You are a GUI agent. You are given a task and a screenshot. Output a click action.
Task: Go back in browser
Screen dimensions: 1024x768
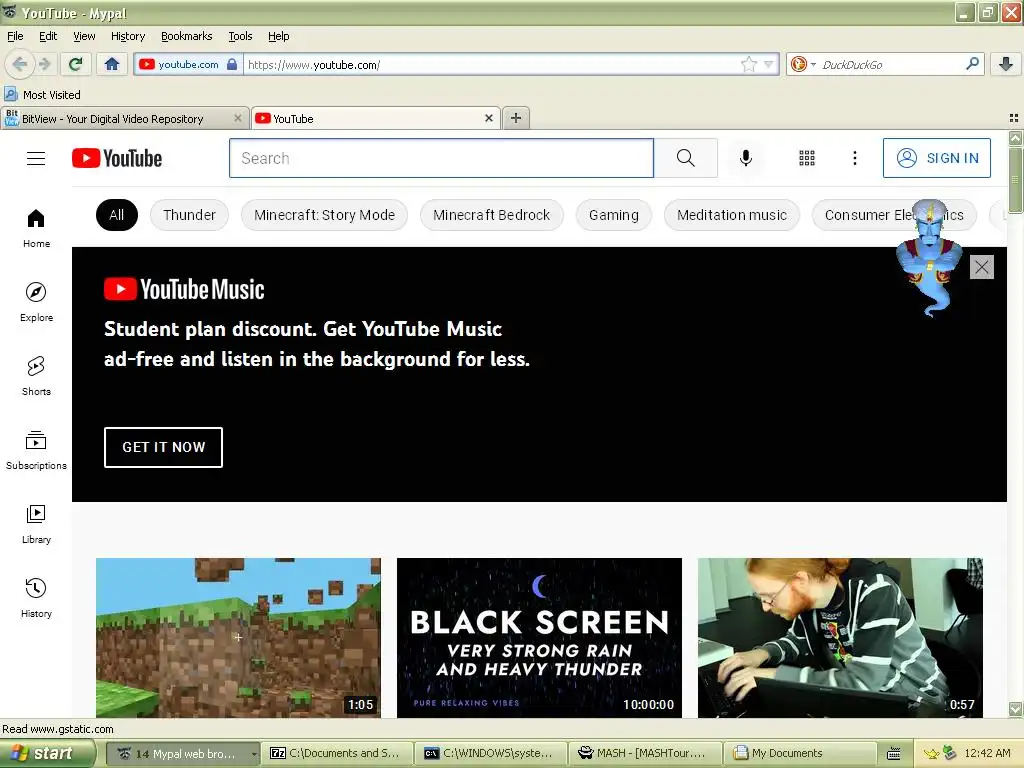coord(20,64)
